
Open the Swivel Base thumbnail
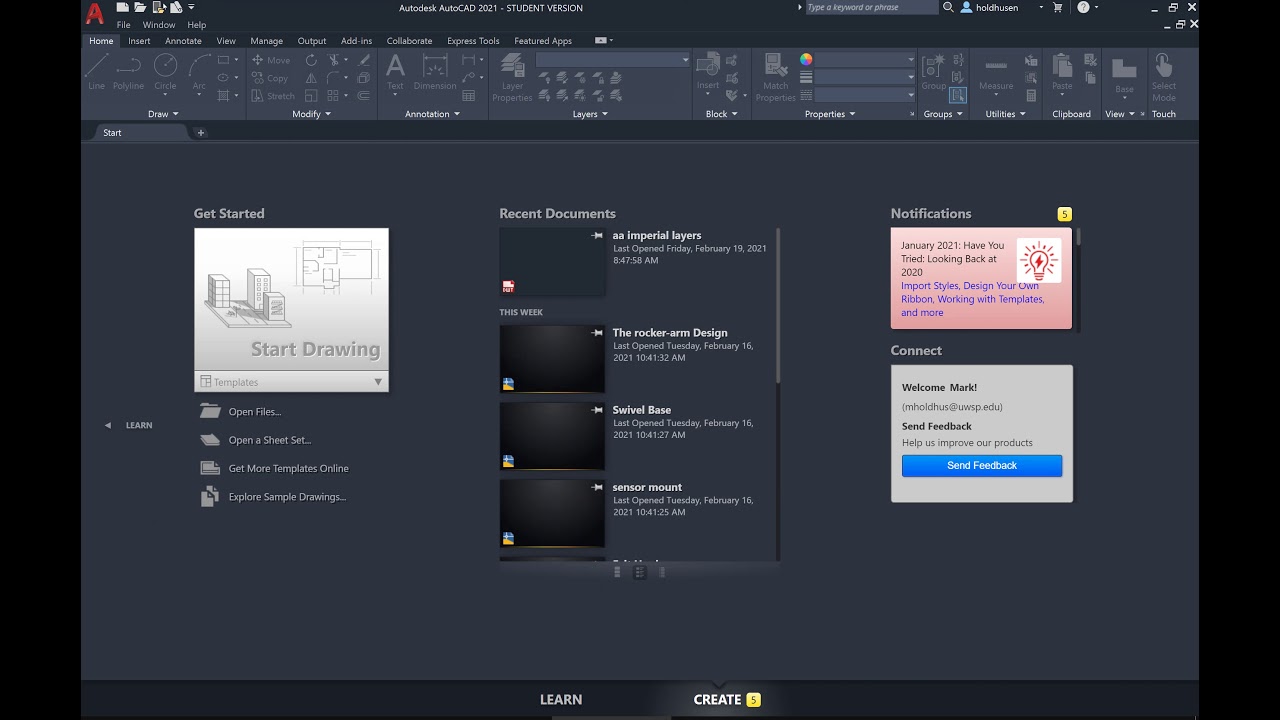tap(552, 436)
